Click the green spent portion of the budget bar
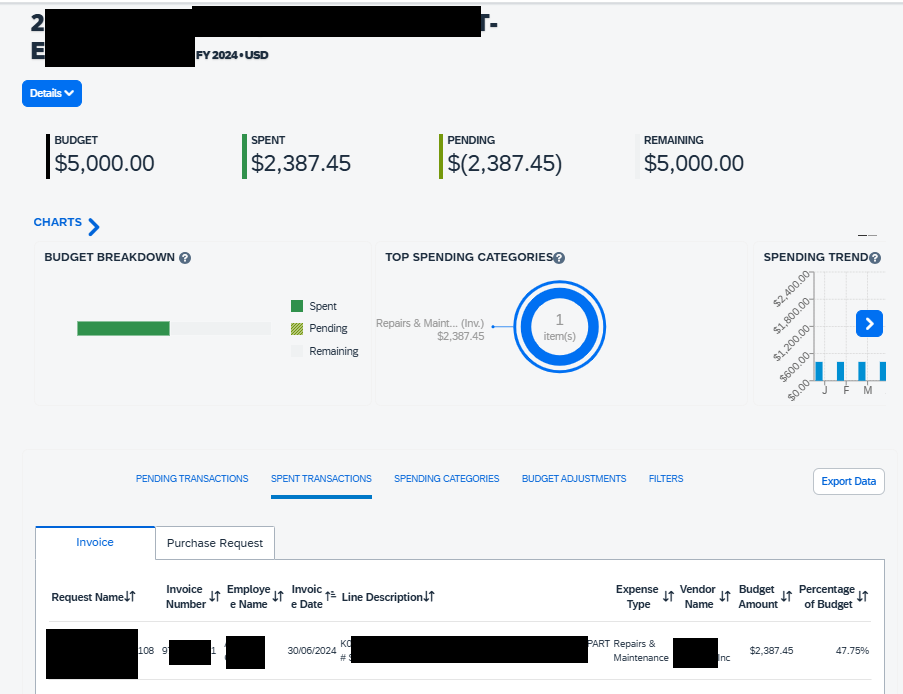 (123, 328)
